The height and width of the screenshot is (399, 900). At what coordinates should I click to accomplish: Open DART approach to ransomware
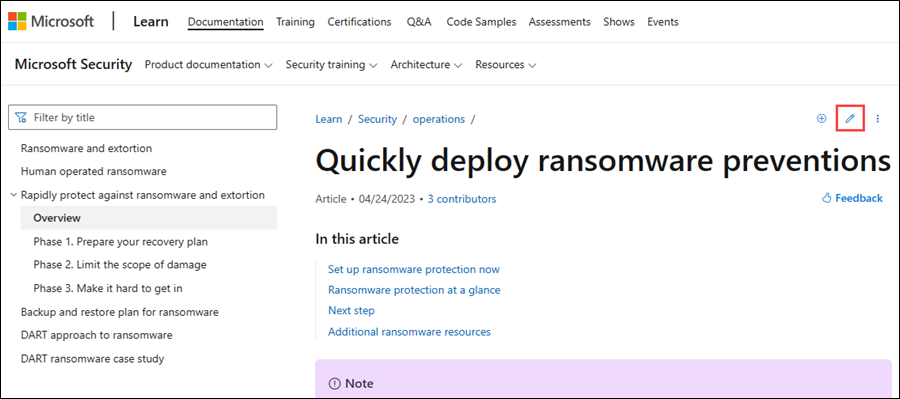pos(96,335)
